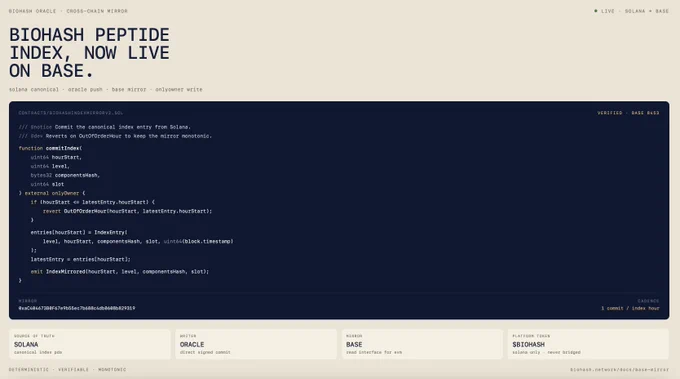Click the "uint64 hourStart," parameter line
The image size is (680, 379).
click(x=56, y=157)
